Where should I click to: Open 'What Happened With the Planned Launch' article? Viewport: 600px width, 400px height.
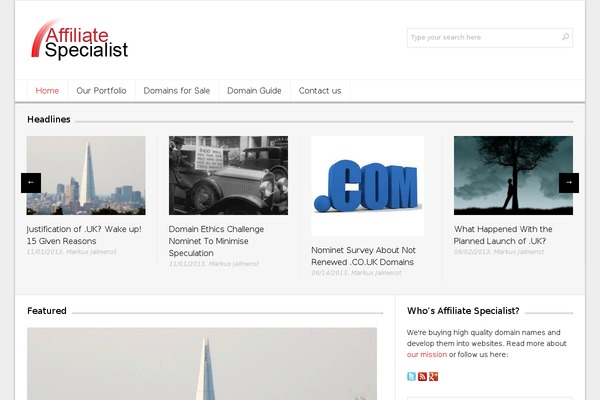503,235
